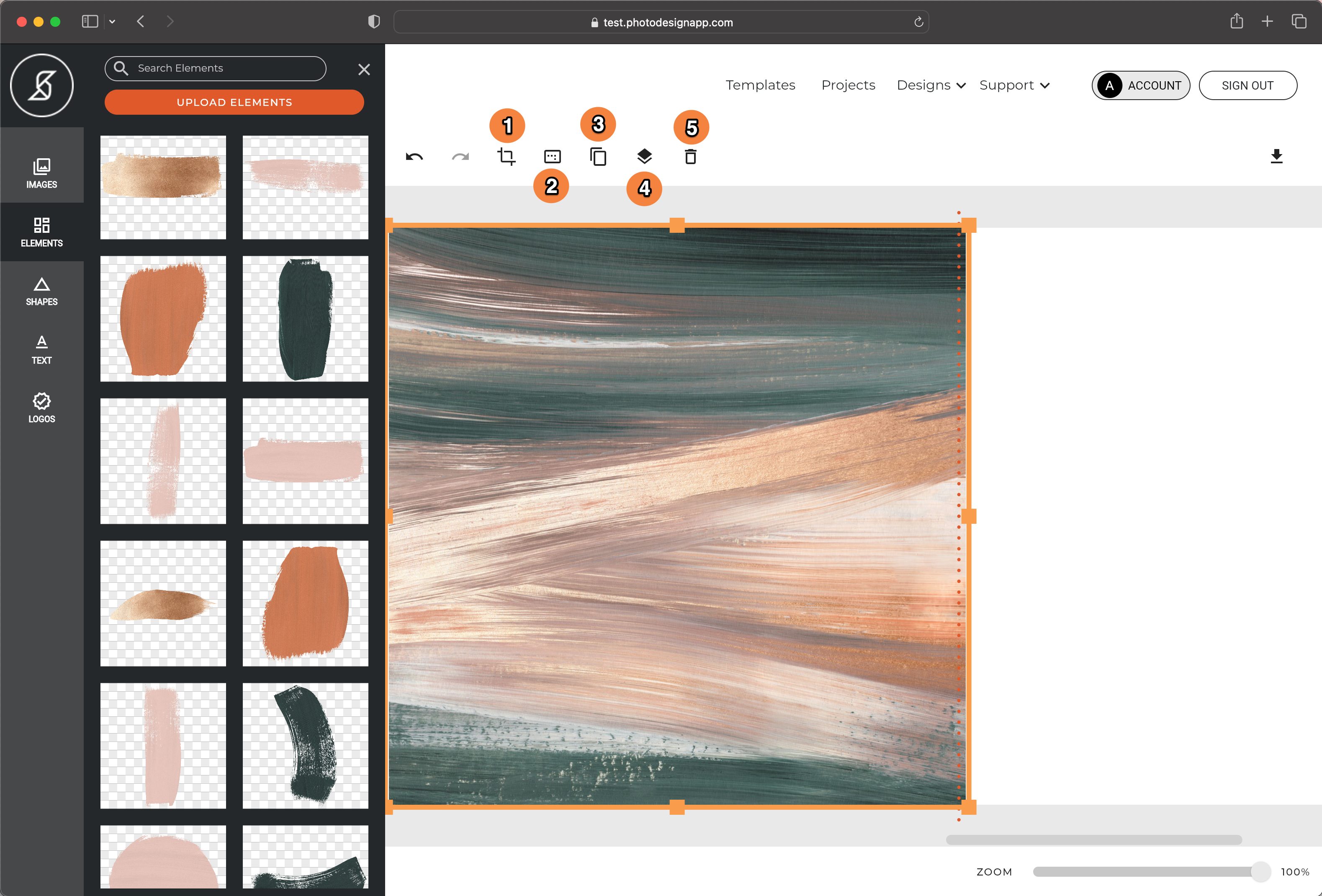Screen dimensions: 1322x896
Task: Click the top-right canvas corner handle
Action: coord(969,225)
